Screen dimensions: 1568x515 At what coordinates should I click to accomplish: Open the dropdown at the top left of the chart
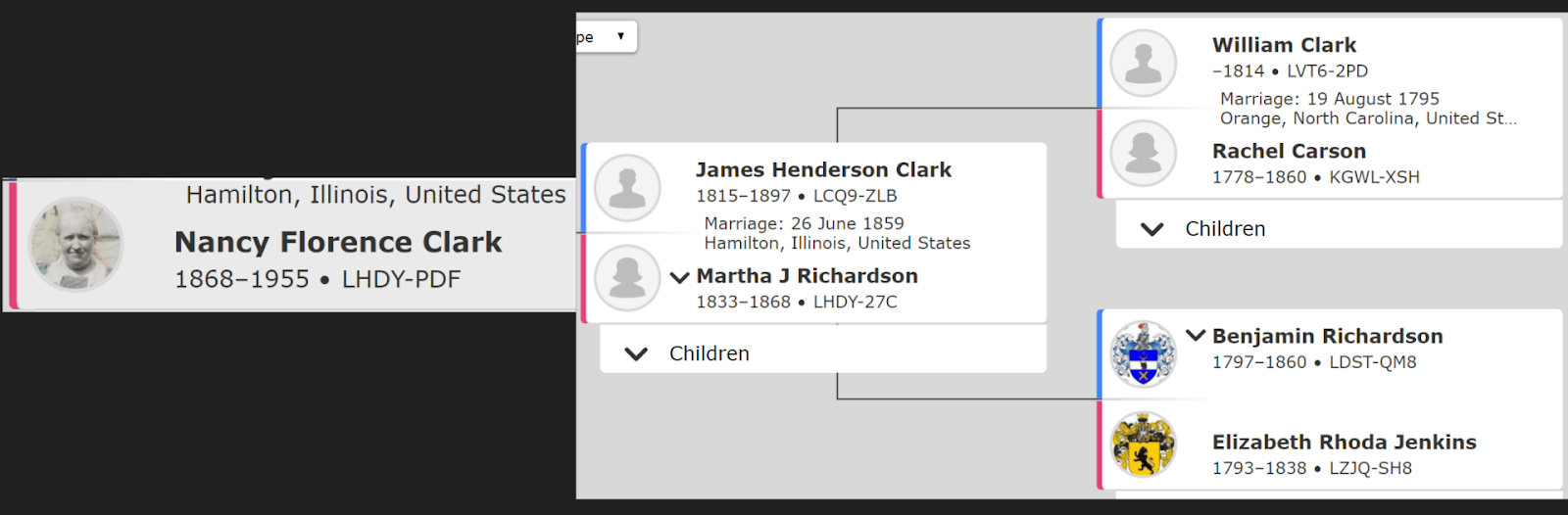coord(608,37)
